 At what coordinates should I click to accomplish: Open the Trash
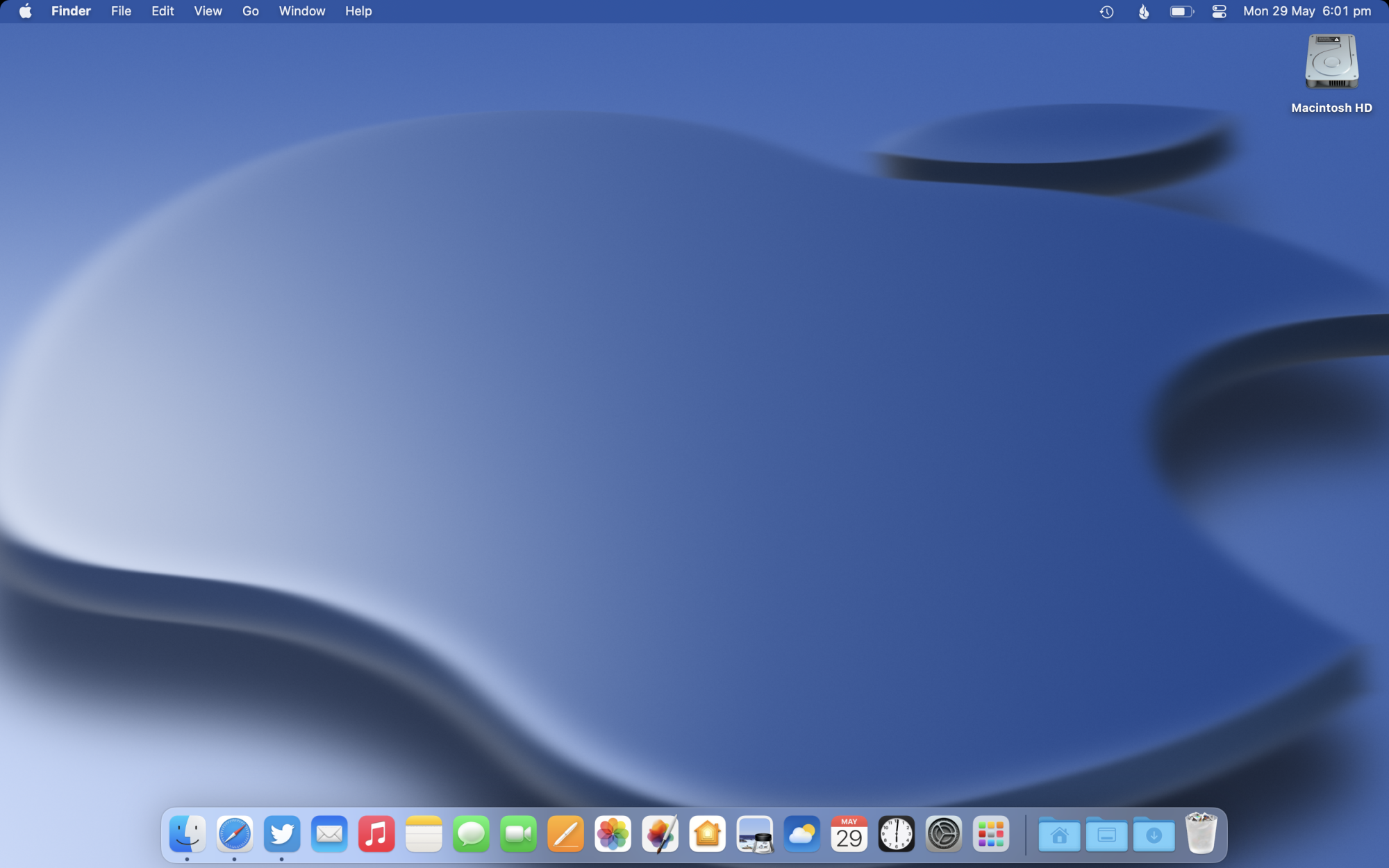point(1201,833)
